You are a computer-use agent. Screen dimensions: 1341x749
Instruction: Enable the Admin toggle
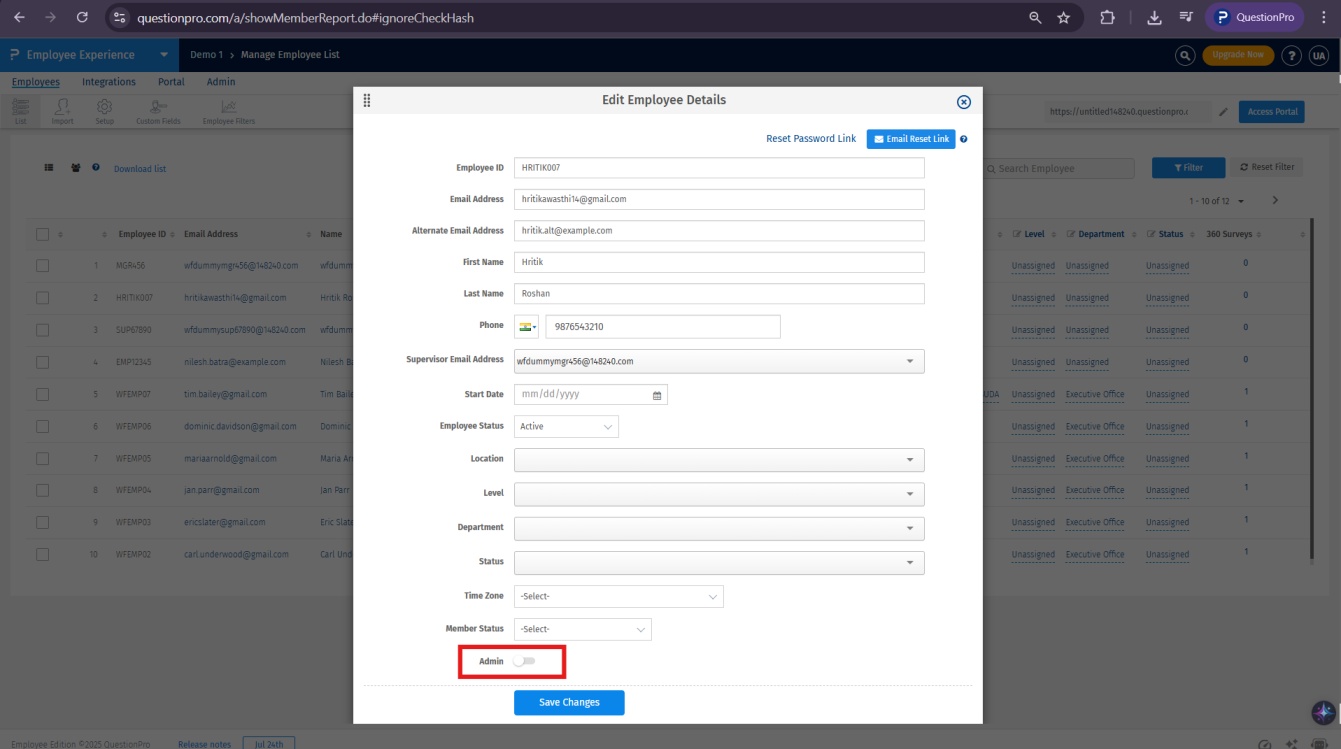[x=526, y=661]
